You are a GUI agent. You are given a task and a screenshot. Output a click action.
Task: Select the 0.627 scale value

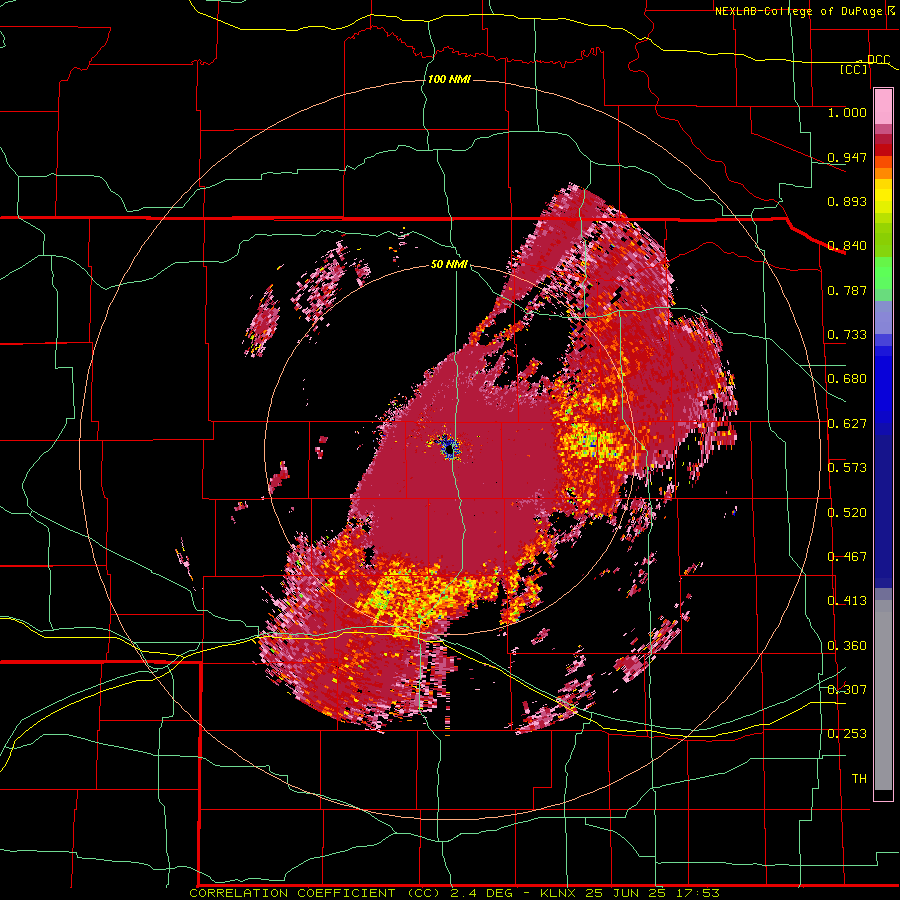(x=847, y=424)
